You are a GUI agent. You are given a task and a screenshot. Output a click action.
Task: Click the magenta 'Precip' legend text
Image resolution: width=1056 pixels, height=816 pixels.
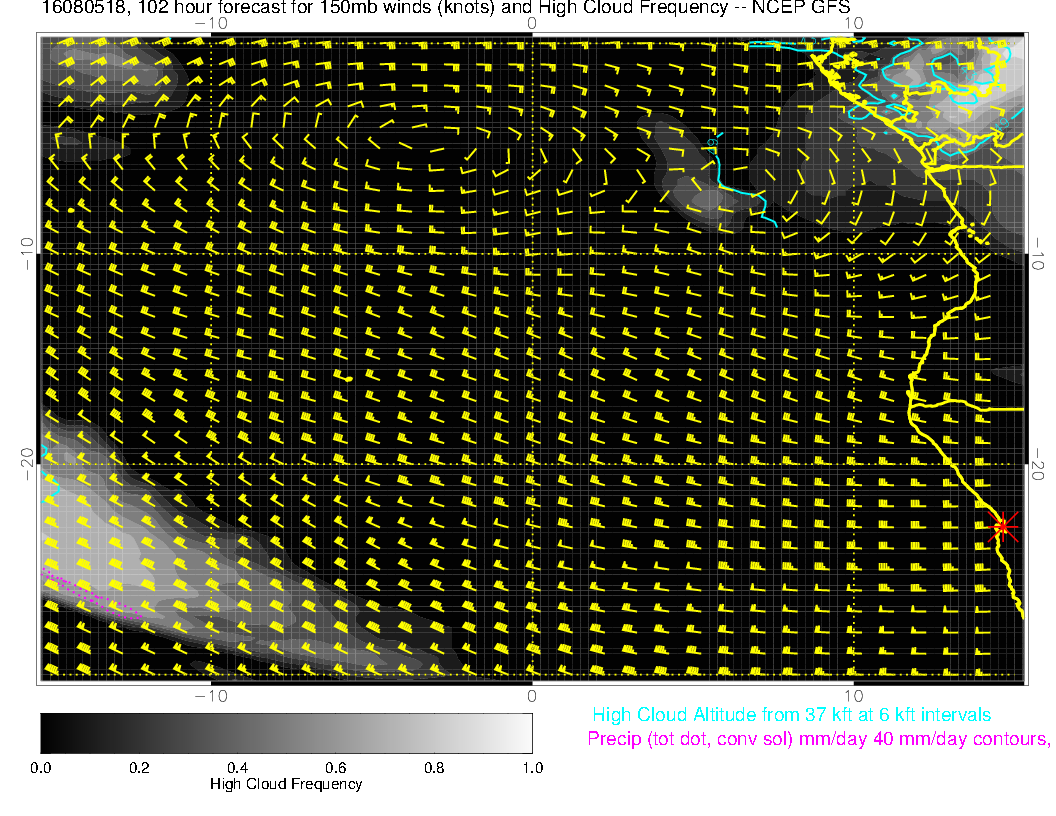(818, 740)
